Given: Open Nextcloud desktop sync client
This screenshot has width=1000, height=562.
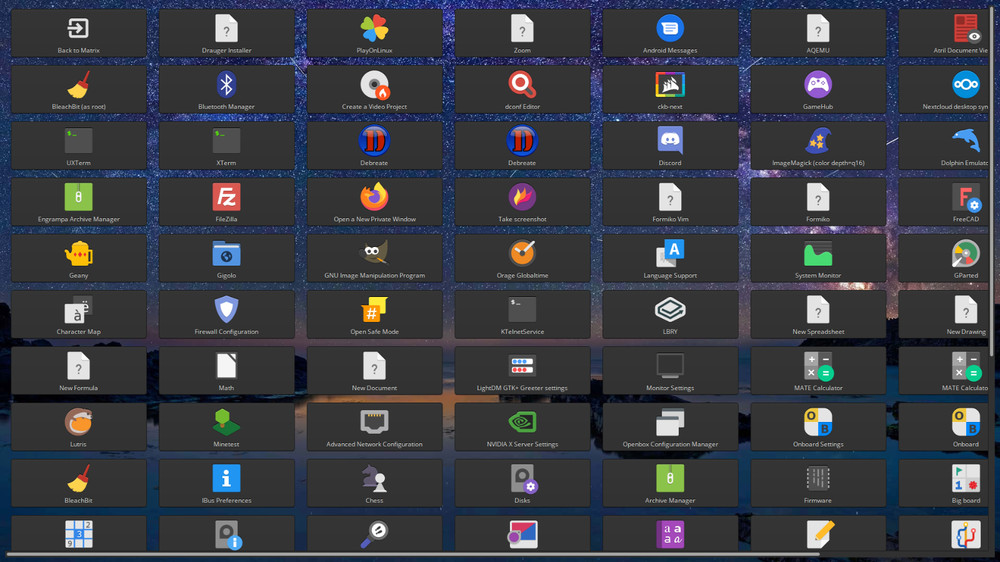Looking at the screenshot, I should click(x=944, y=89).
